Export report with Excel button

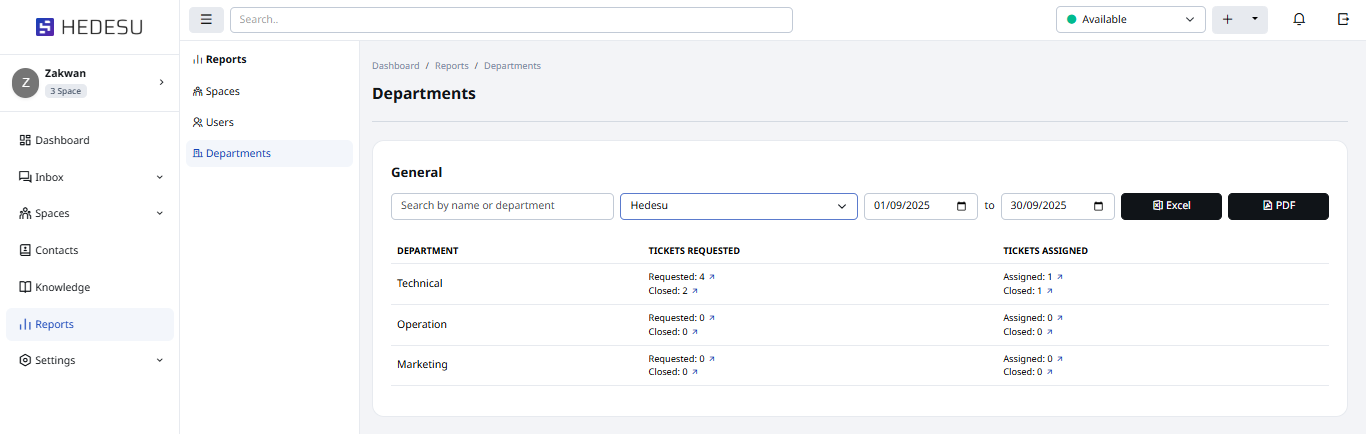[1171, 206]
